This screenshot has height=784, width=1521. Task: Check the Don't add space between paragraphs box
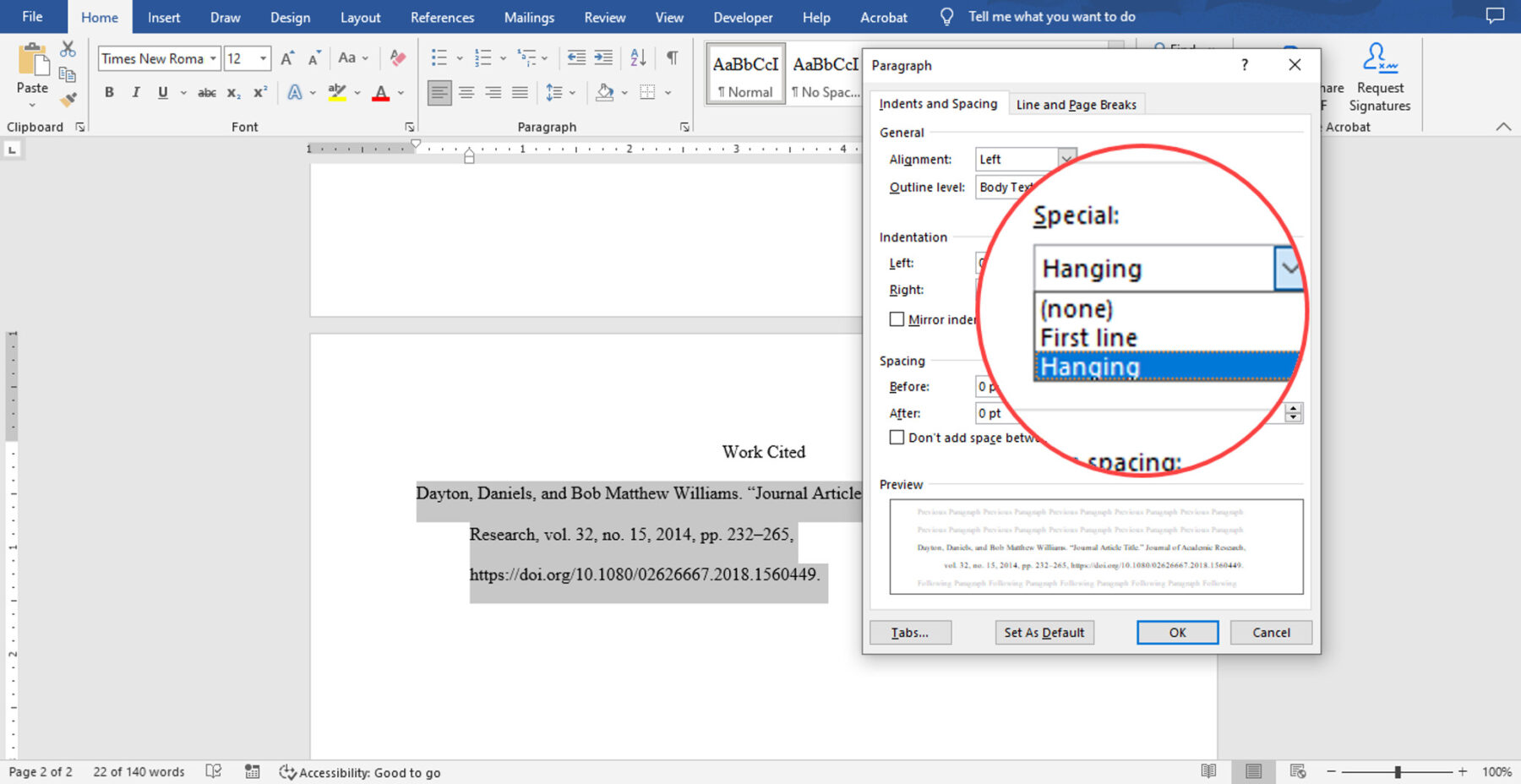click(897, 438)
